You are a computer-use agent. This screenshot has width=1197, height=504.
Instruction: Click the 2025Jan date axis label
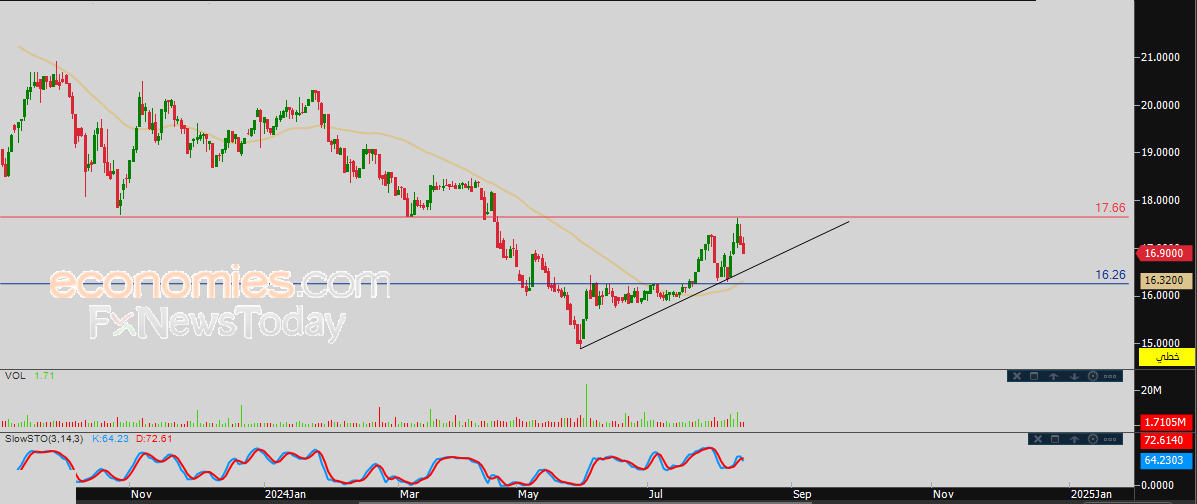tap(1090, 495)
